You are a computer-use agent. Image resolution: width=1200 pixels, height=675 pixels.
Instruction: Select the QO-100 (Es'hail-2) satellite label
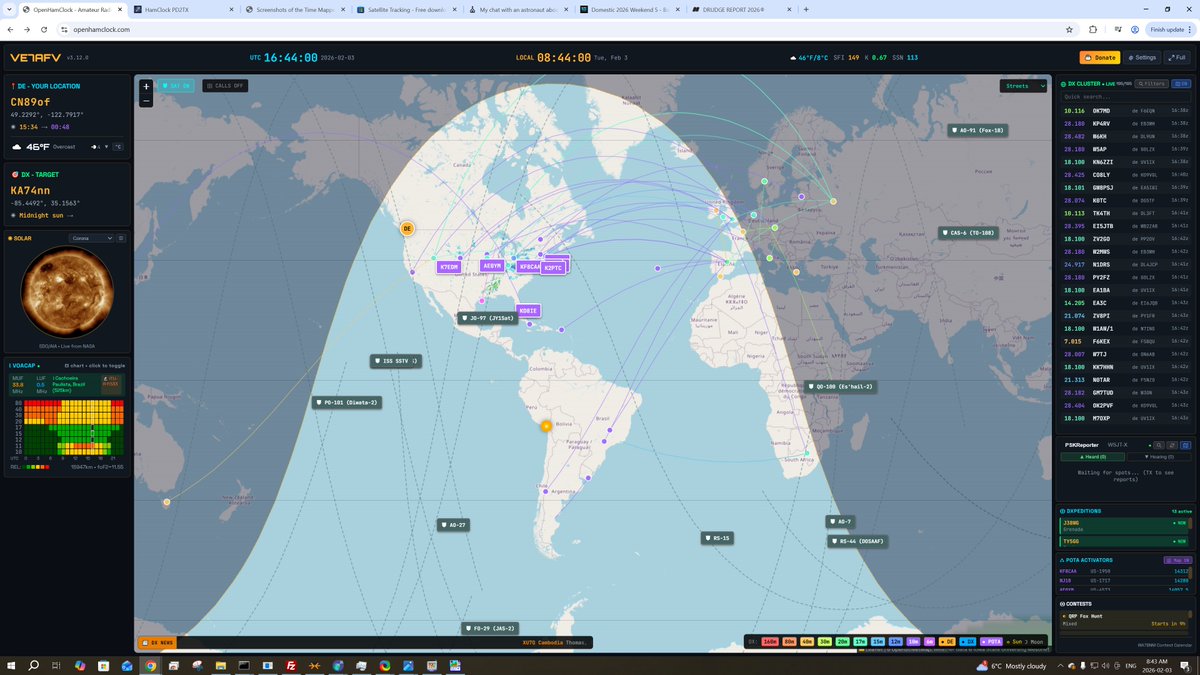coord(840,387)
